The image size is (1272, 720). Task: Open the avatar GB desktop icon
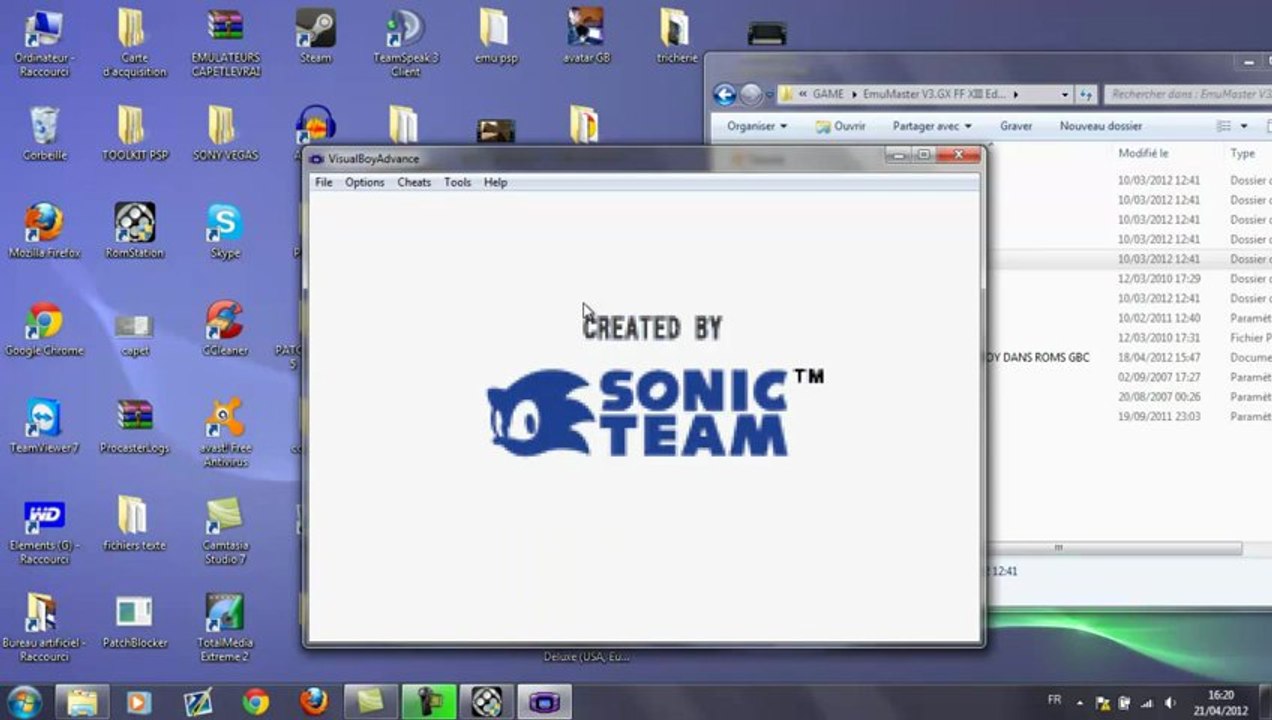point(586,36)
